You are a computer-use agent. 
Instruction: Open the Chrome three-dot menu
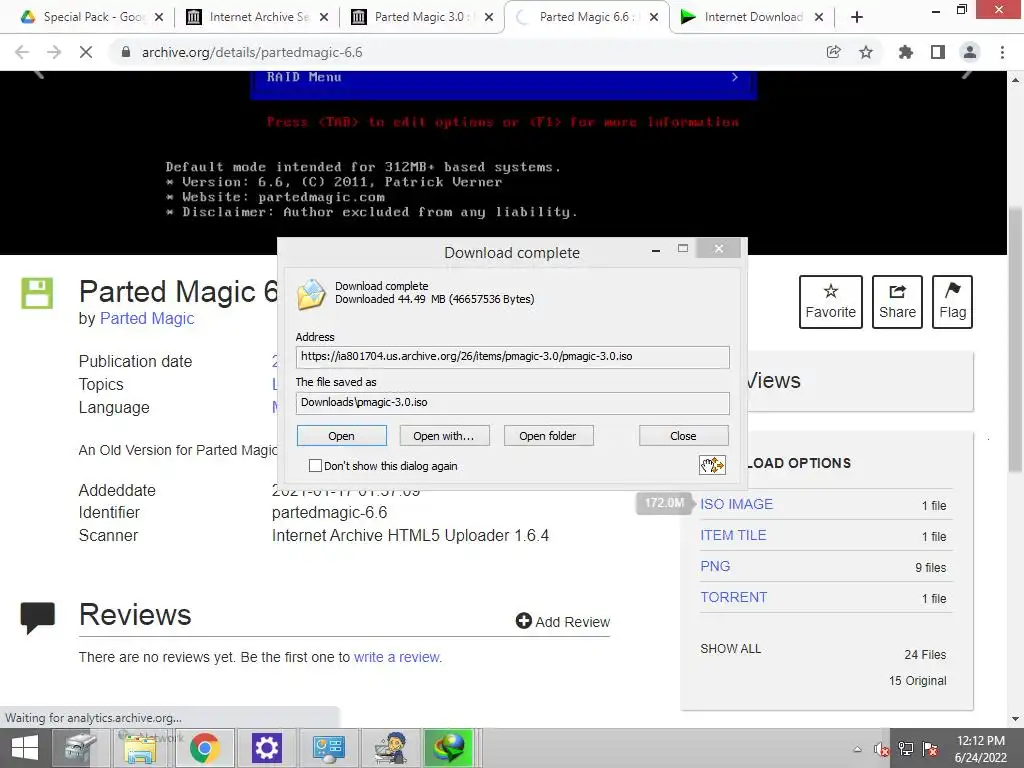click(1002, 52)
